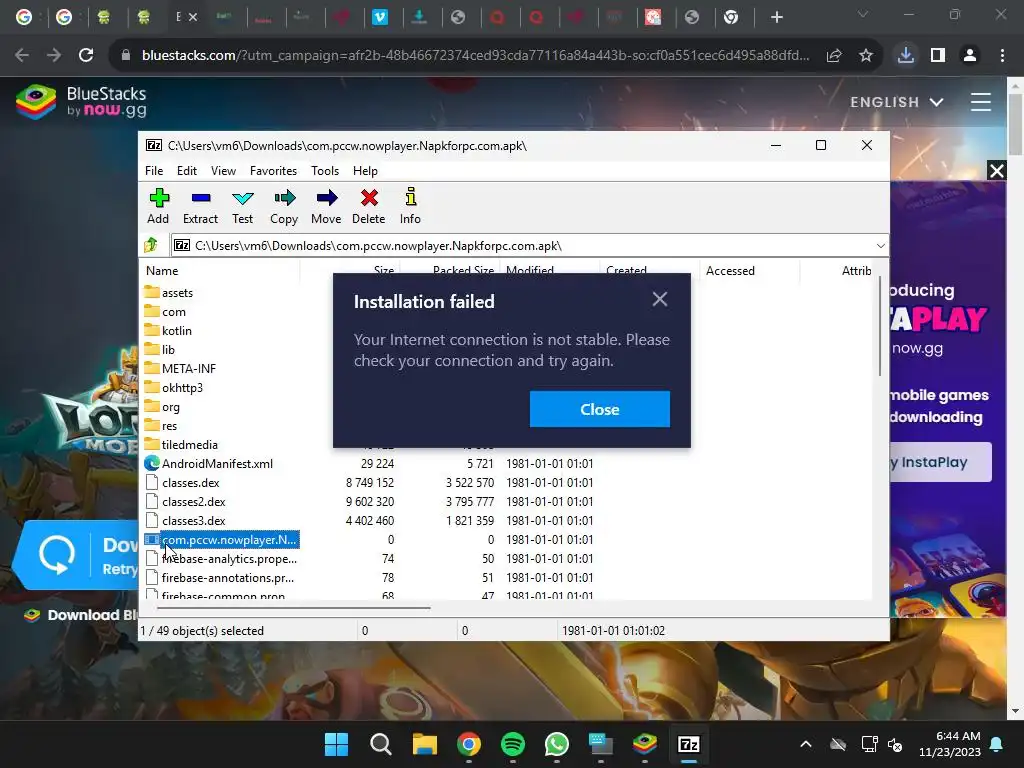Open the Favorites menu
Viewport: 1024px width, 768px height.
coord(273,170)
